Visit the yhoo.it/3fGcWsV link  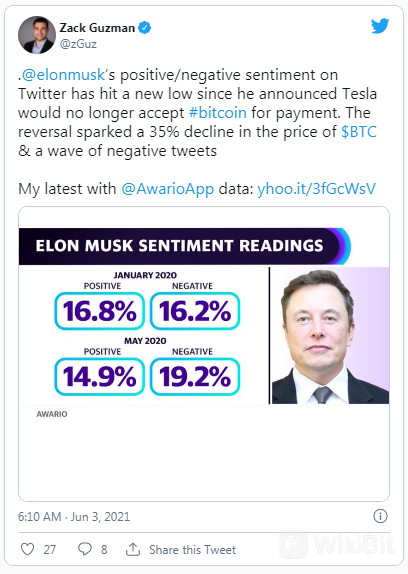coord(317,189)
